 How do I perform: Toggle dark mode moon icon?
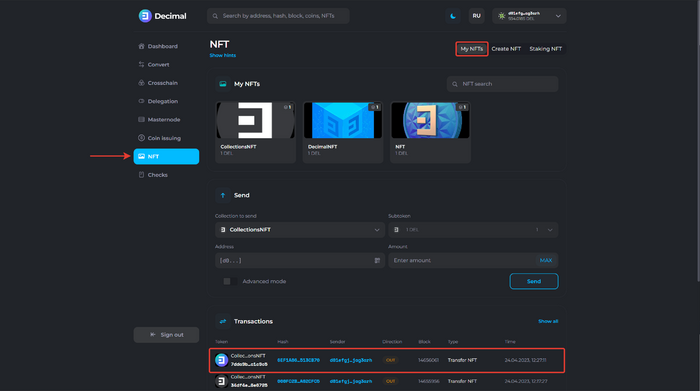click(x=453, y=16)
